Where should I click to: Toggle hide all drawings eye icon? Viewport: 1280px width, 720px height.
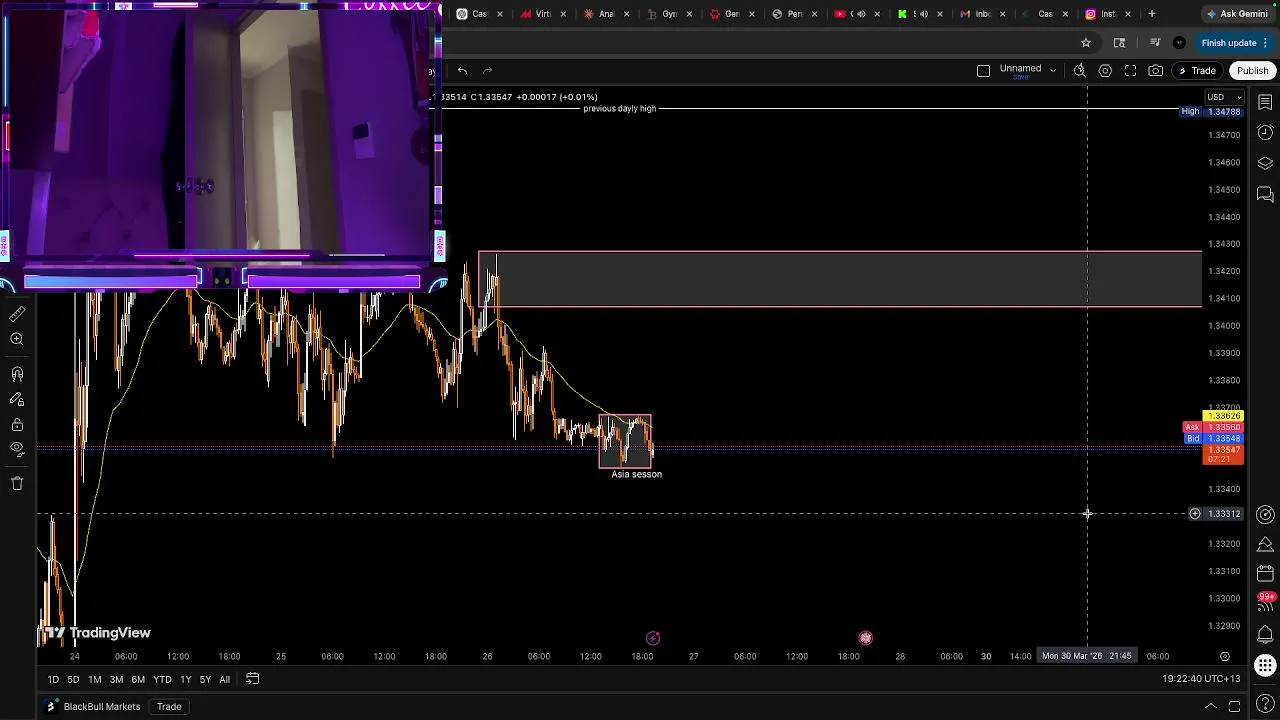pyautogui.click(x=17, y=449)
